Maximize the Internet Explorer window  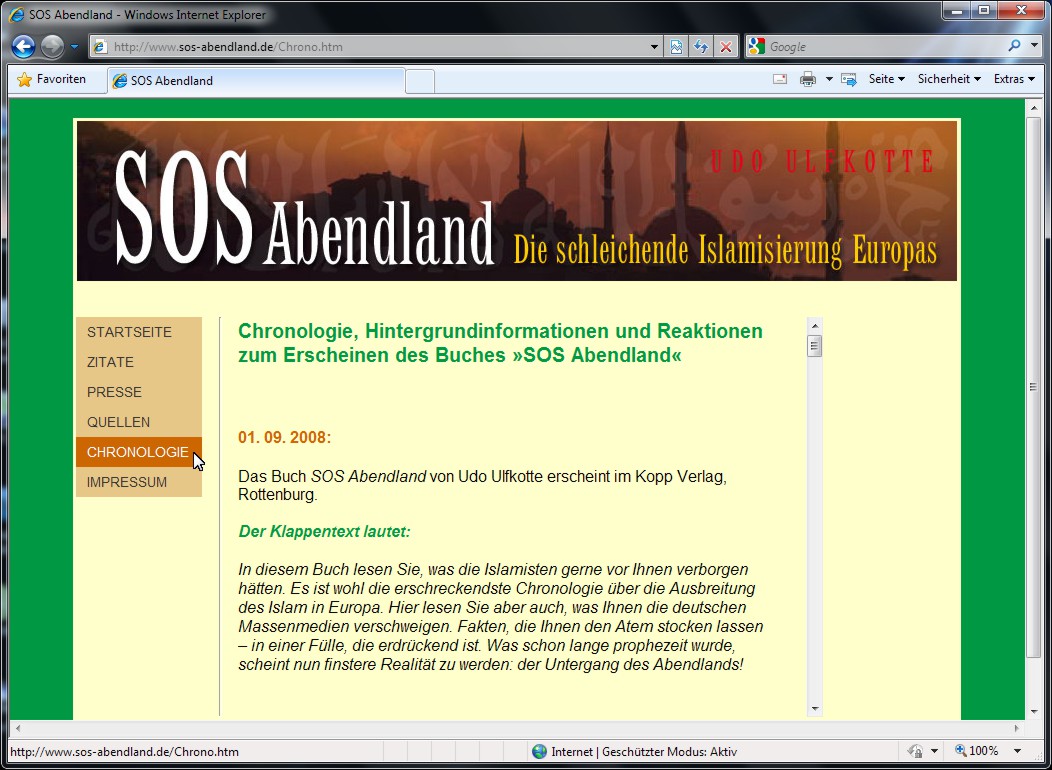point(984,10)
